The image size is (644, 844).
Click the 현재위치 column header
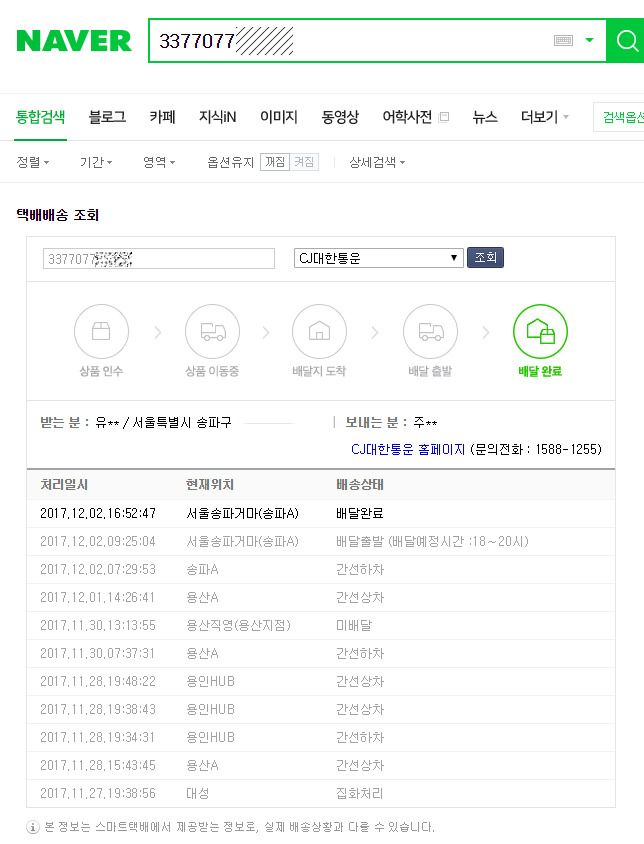point(210,484)
